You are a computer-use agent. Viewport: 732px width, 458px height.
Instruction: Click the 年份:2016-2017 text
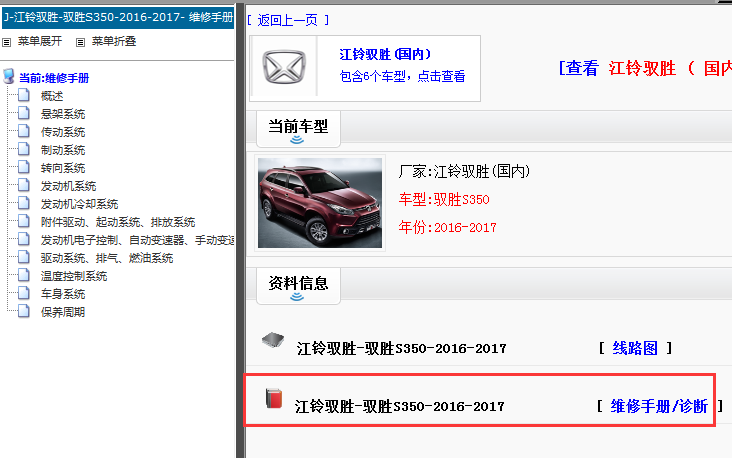tap(447, 227)
